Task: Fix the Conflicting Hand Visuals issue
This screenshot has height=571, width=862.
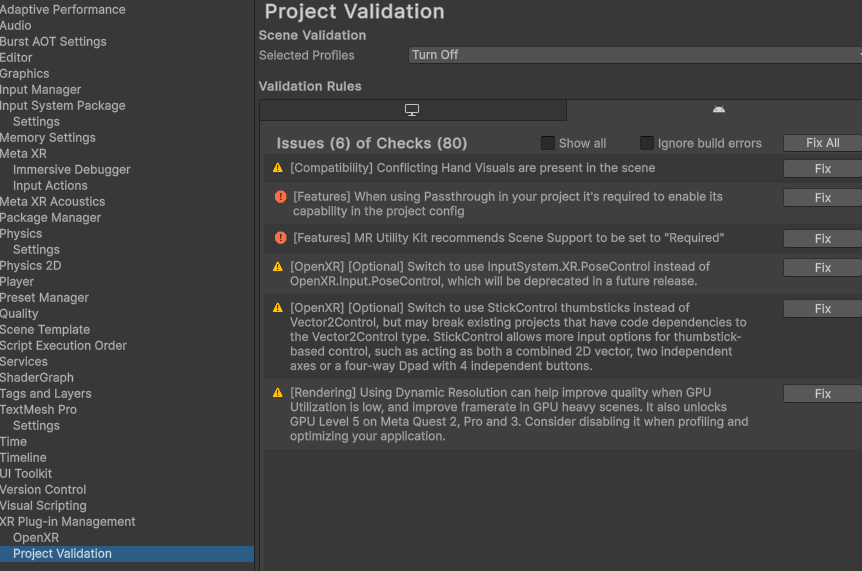Action: pos(822,169)
